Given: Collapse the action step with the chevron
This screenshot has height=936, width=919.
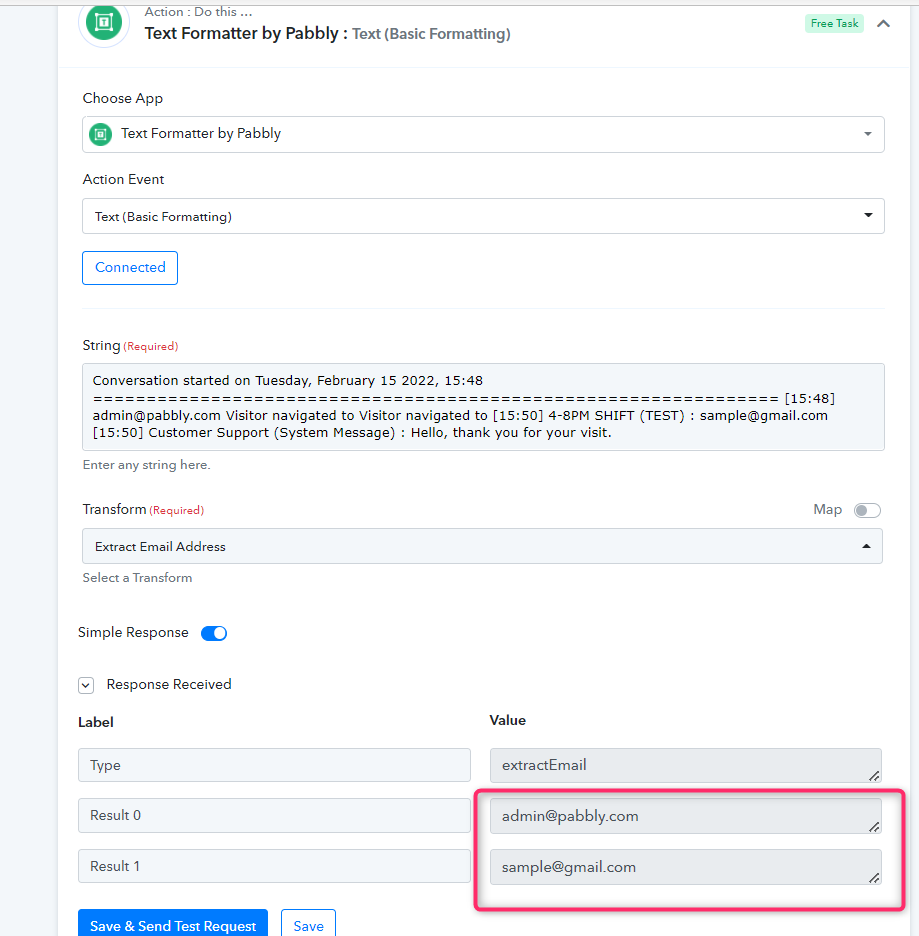Looking at the screenshot, I should pyautogui.click(x=883, y=24).
